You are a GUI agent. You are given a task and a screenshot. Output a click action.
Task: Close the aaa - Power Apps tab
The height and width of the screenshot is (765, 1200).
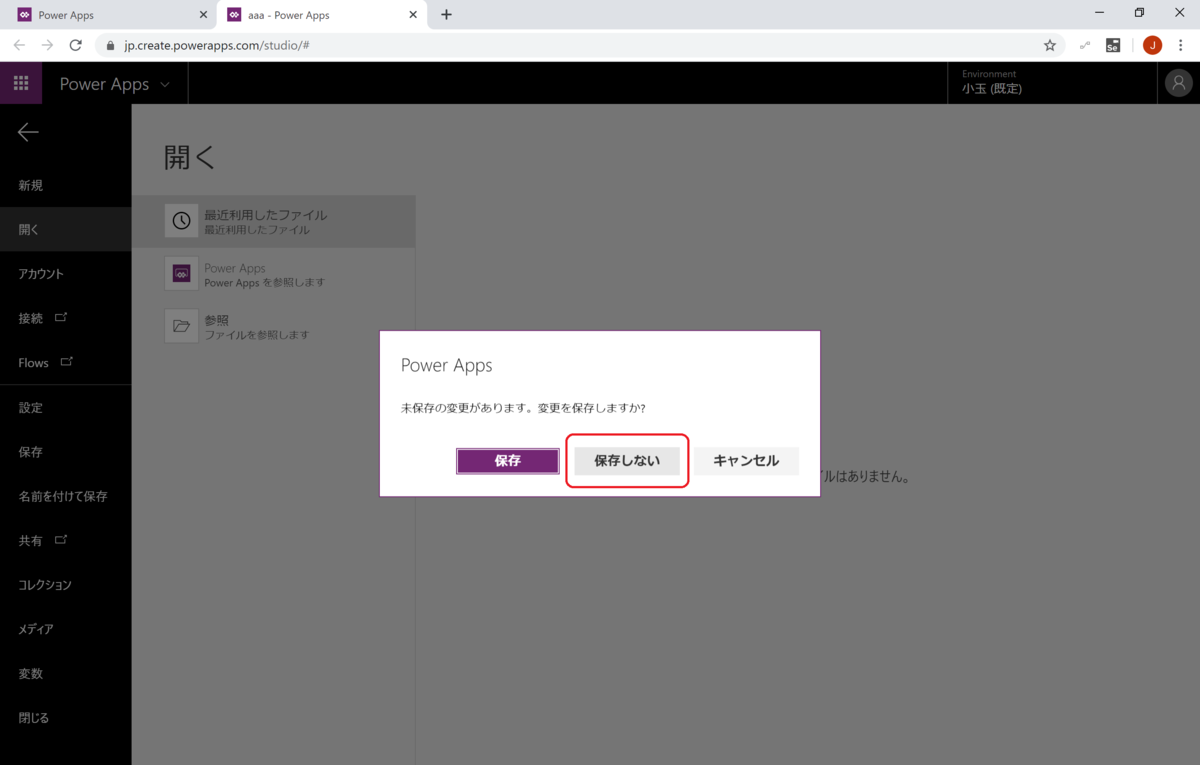point(412,15)
